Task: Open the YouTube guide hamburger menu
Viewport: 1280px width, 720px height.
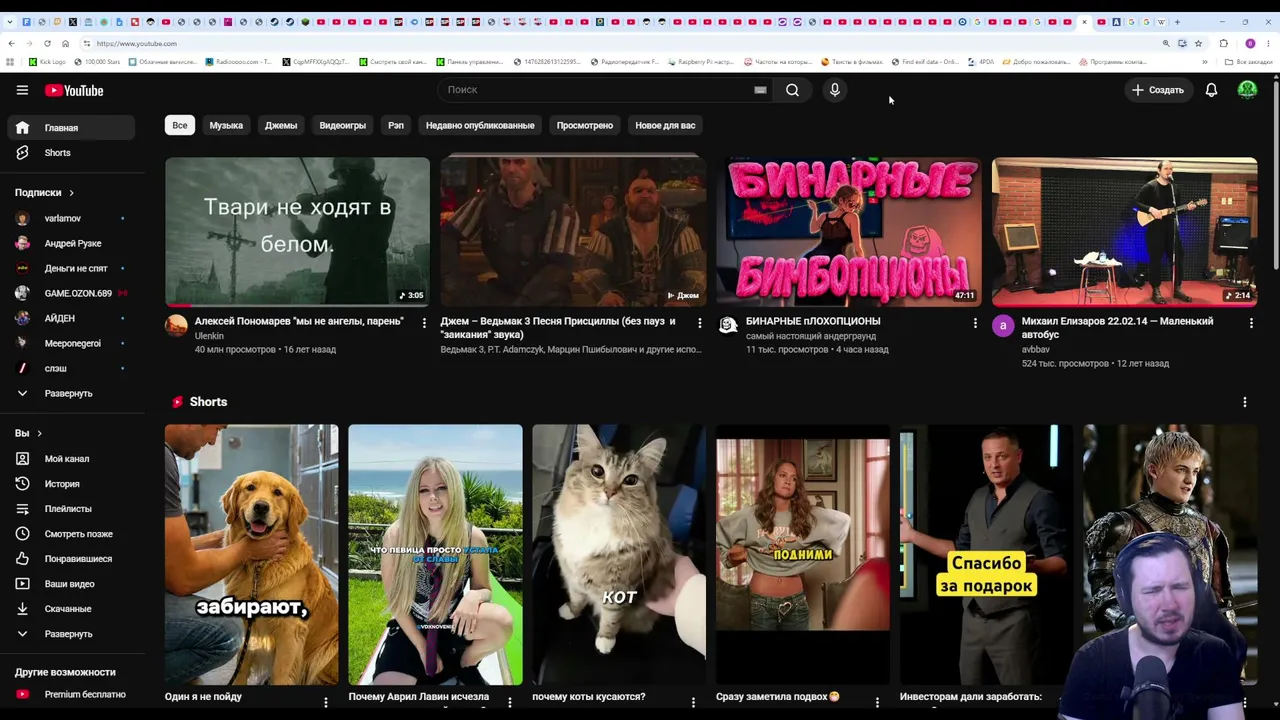Action: click(x=22, y=90)
